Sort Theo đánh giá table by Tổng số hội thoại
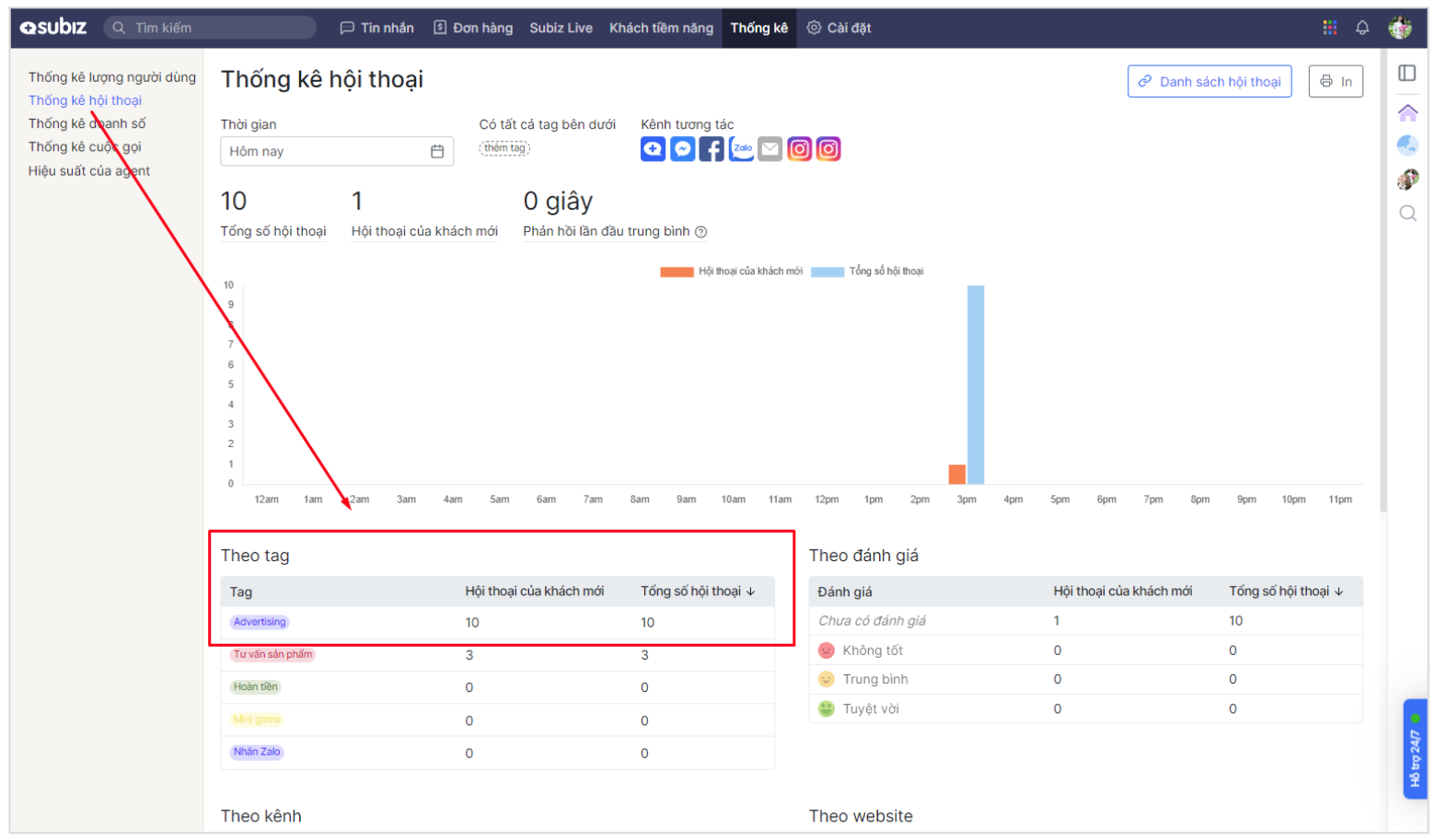This screenshot has width=1435, height=840. 1286,592
